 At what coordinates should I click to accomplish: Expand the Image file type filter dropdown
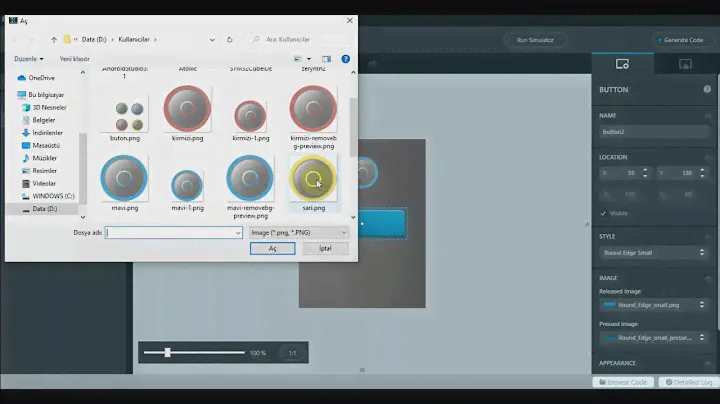click(x=298, y=232)
